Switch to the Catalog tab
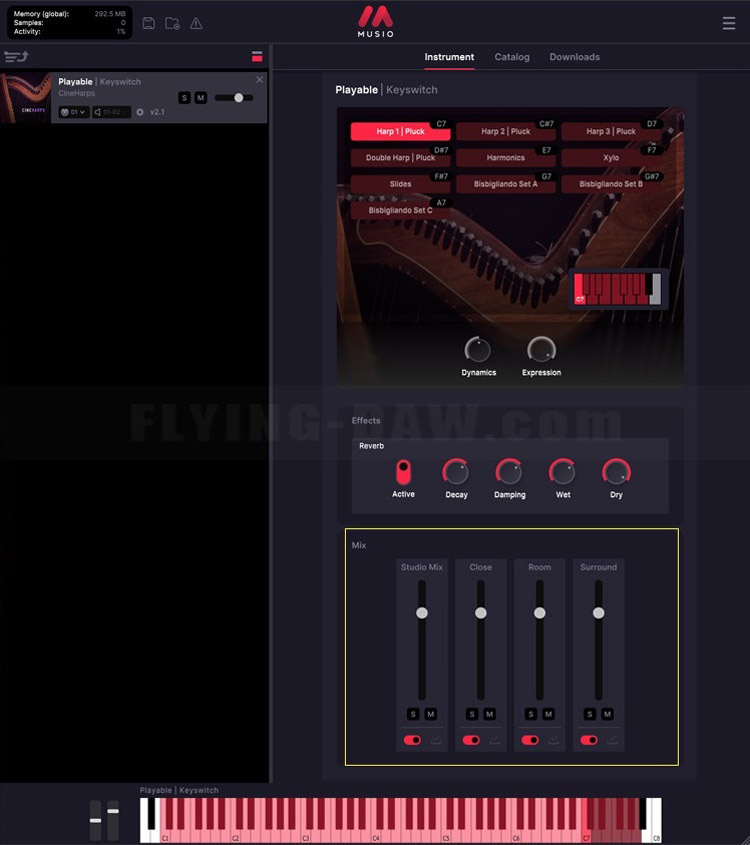The image size is (750, 845). tap(512, 57)
